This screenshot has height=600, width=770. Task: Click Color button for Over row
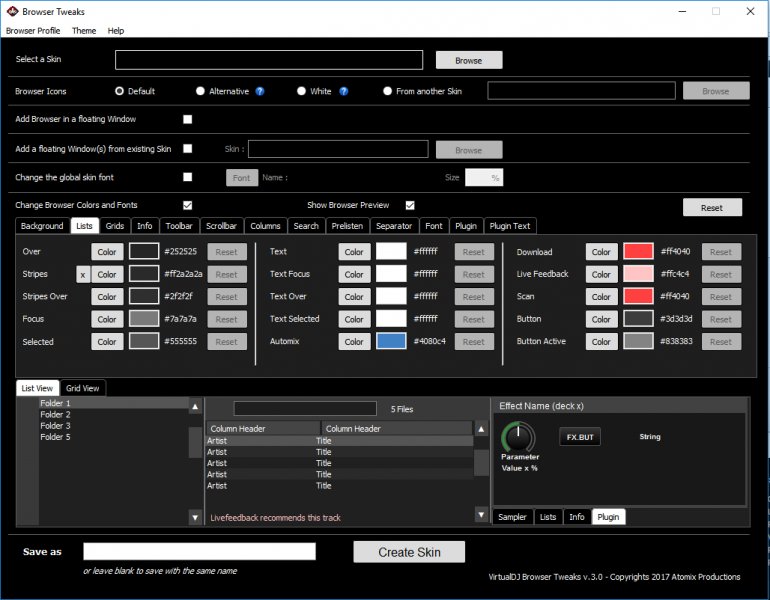107,252
